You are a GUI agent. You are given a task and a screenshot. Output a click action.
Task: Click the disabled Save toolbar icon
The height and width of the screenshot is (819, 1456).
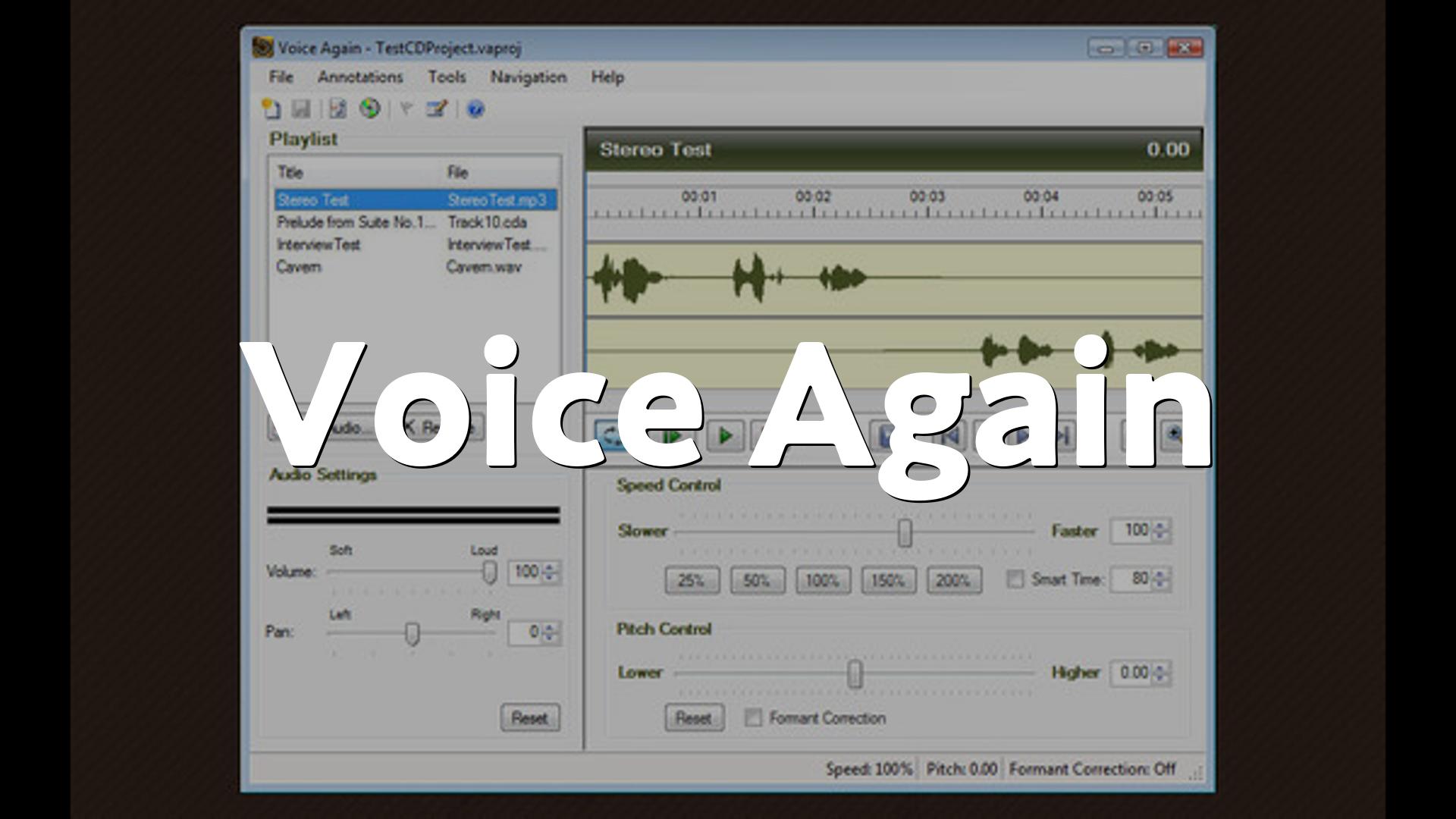[301, 109]
